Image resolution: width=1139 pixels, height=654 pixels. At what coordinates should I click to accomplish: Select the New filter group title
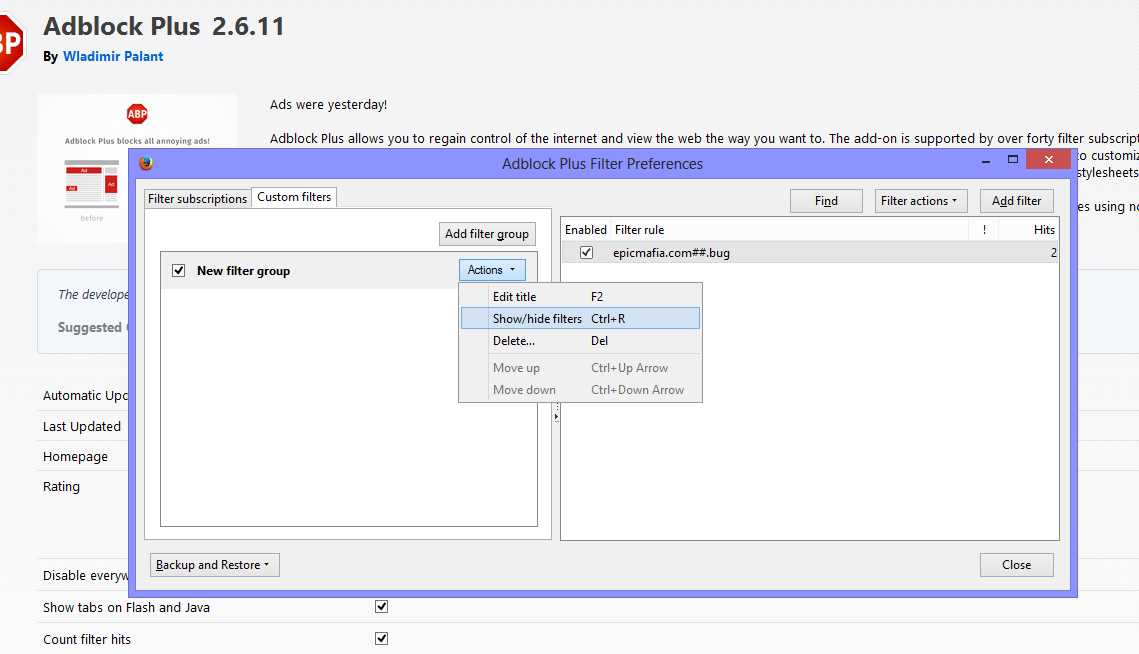[243, 270]
